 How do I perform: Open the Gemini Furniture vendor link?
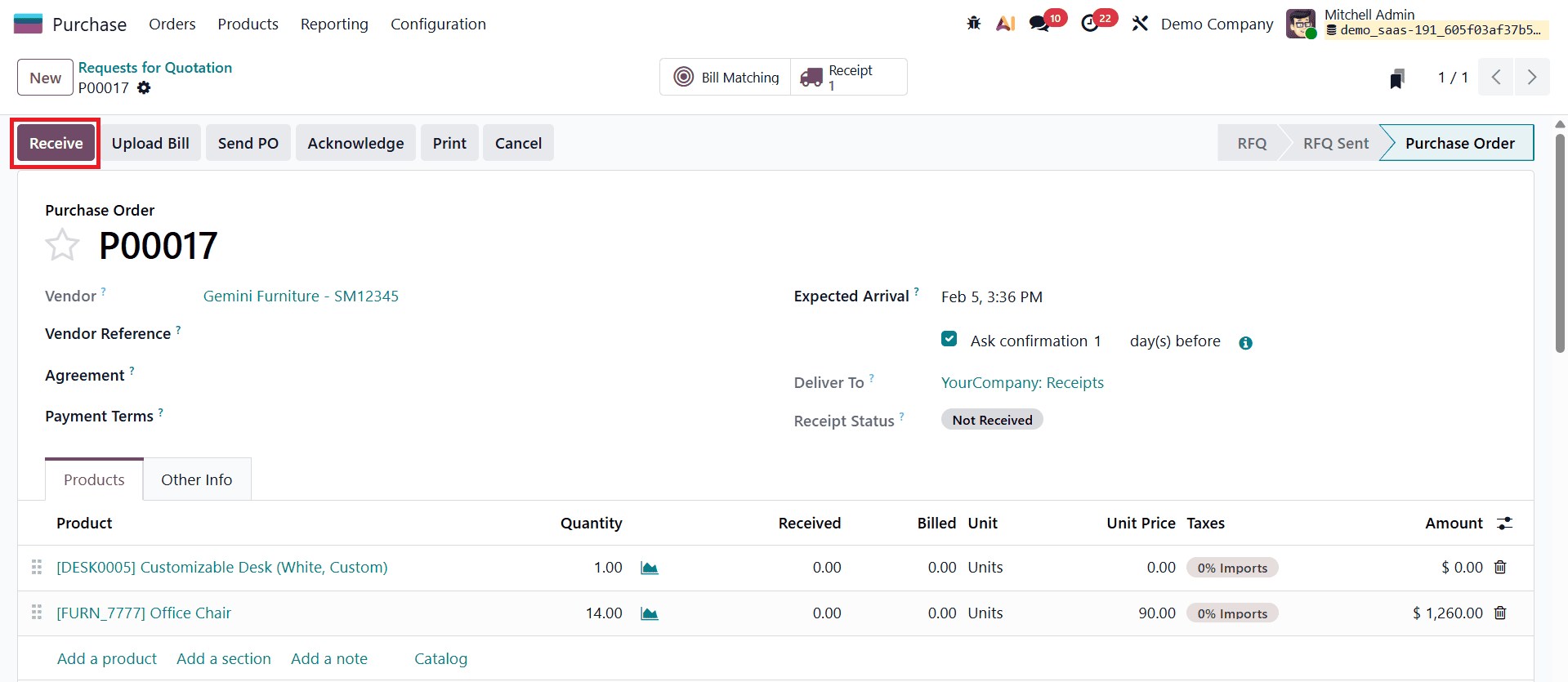tap(301, 296)
